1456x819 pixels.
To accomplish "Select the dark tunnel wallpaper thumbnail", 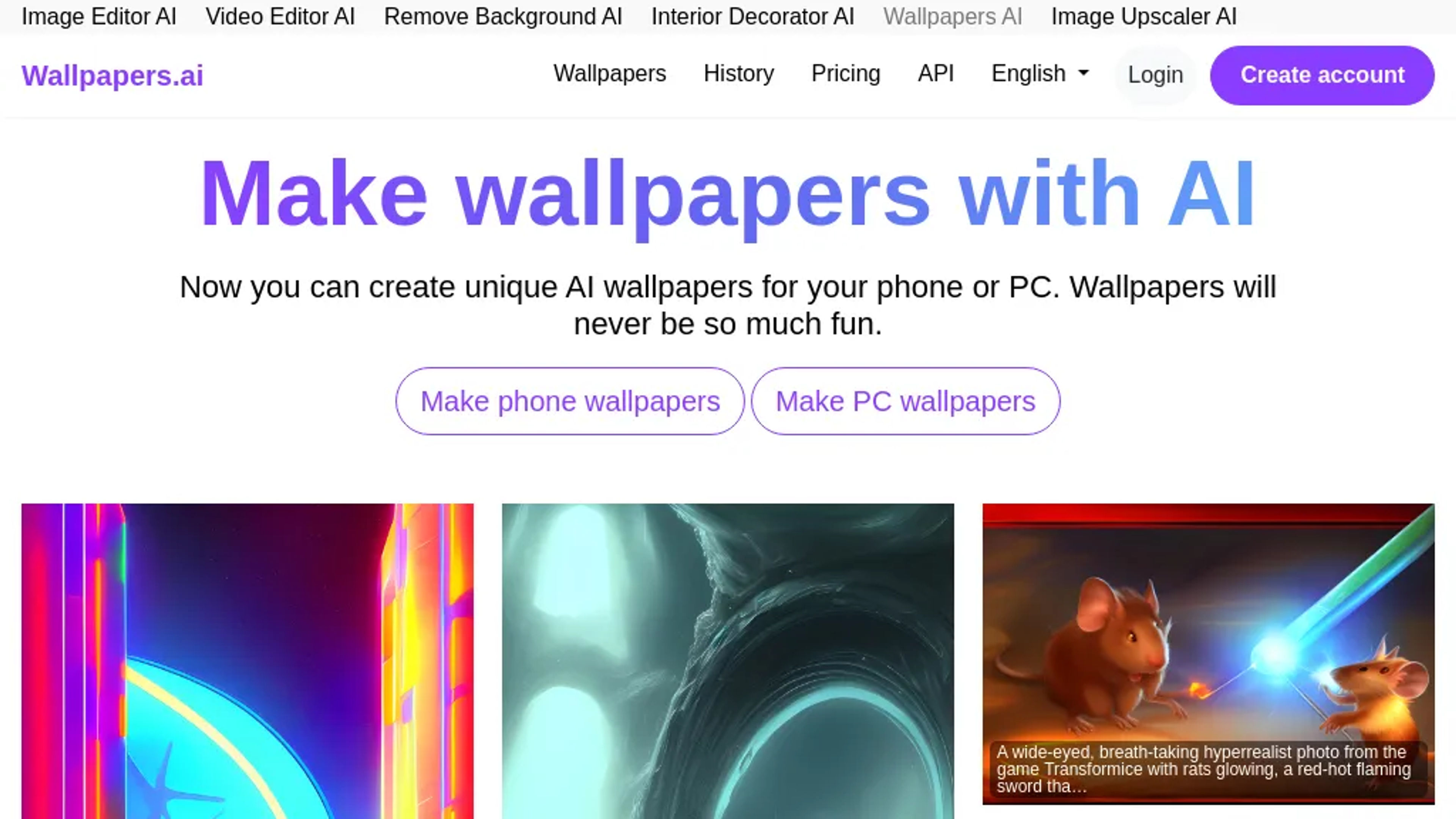I will 728,661.
